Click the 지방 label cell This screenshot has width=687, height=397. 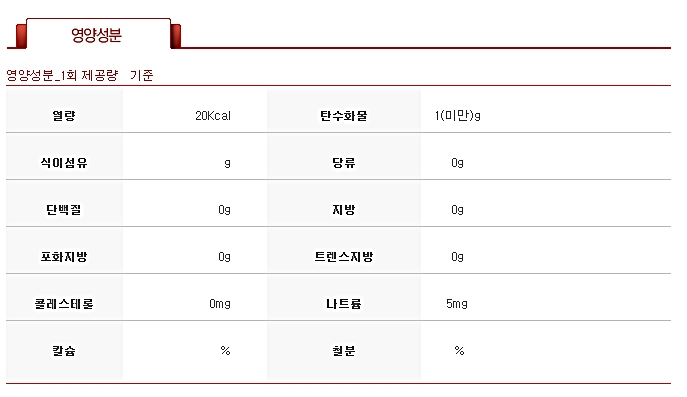344,204
